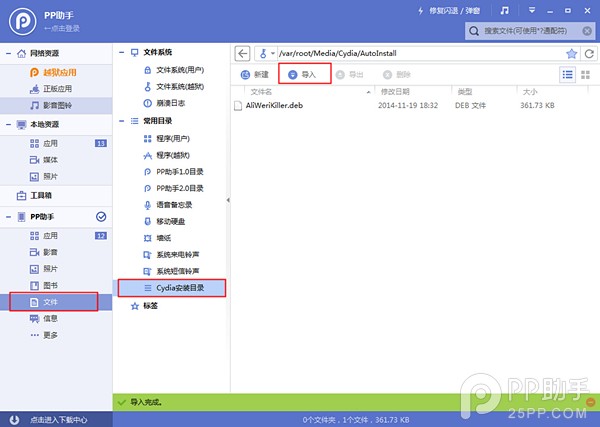The width and height of the screenshot is (600, 427).
Task: Click 导出 export button
Action: [349, 75]
